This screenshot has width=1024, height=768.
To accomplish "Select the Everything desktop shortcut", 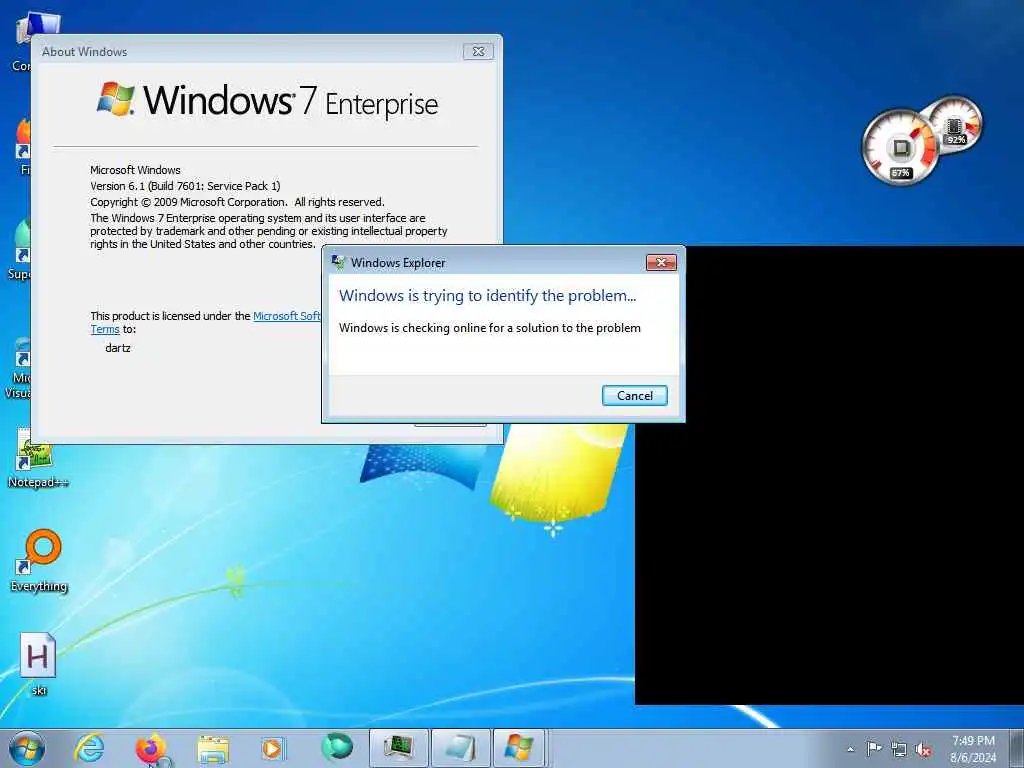I will [x=39, y=560].
